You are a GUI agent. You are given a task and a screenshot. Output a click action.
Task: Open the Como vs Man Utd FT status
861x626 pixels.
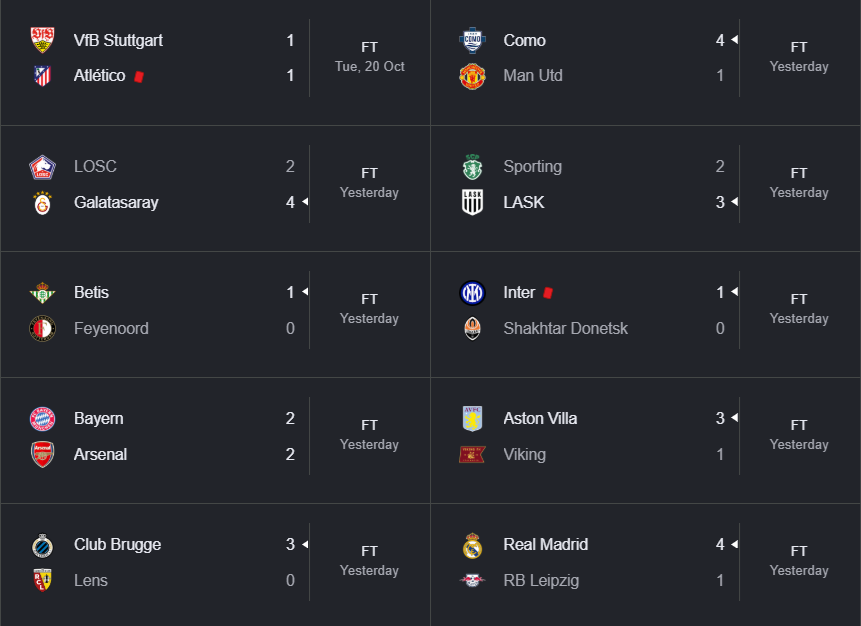[799, 47]
